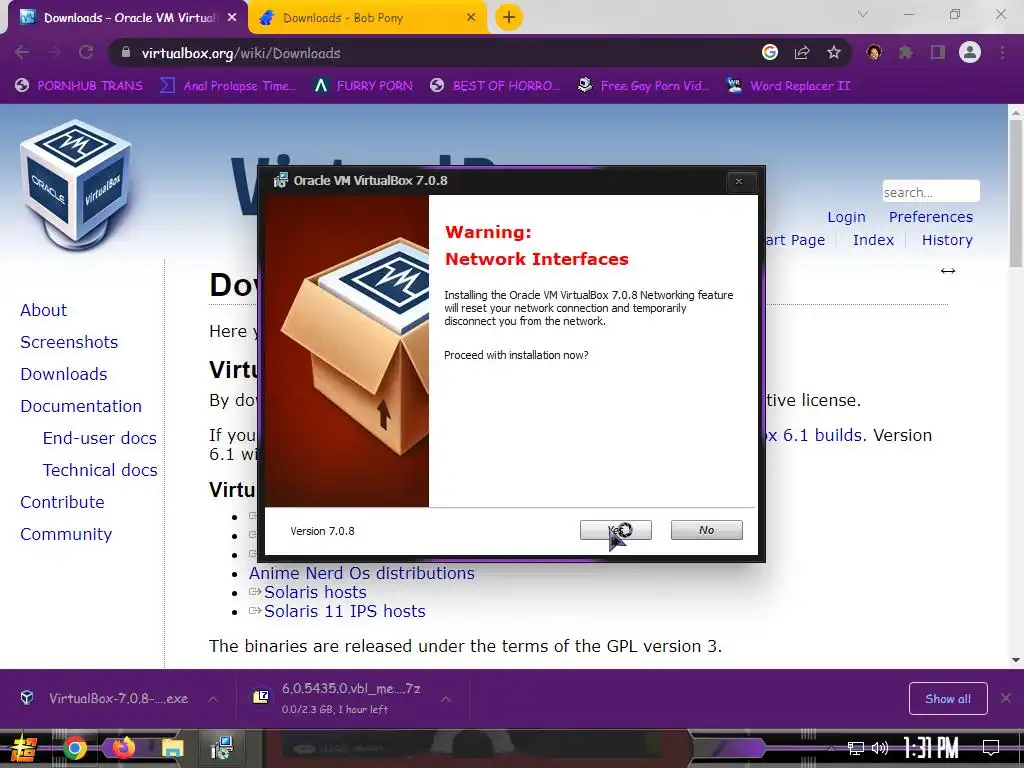Screen dimensions: 1024x768
Task: Open File Explorer from the taskbar
Action: (172, 748)
